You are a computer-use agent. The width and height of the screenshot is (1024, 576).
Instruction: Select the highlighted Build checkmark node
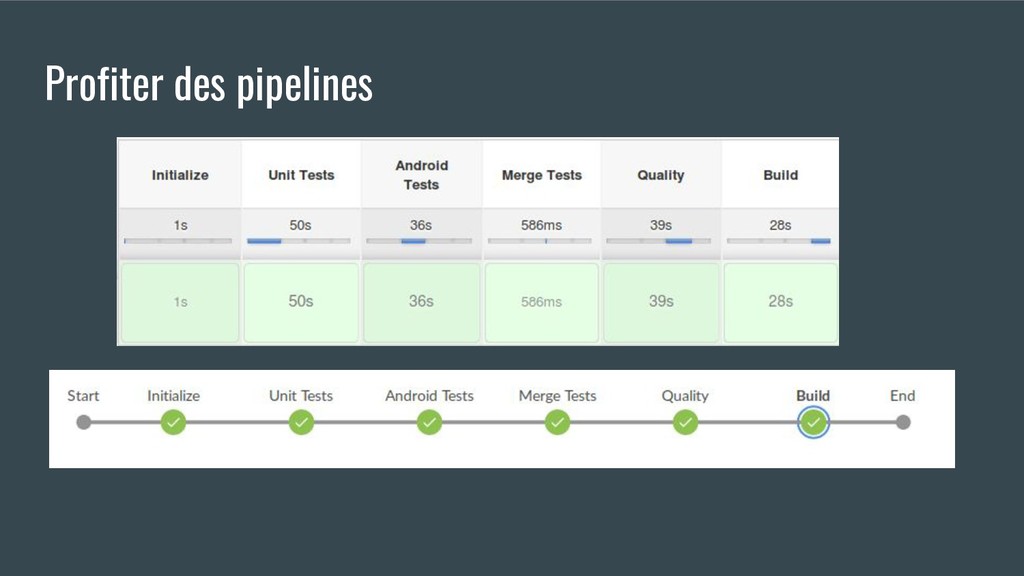pos(813,423)
